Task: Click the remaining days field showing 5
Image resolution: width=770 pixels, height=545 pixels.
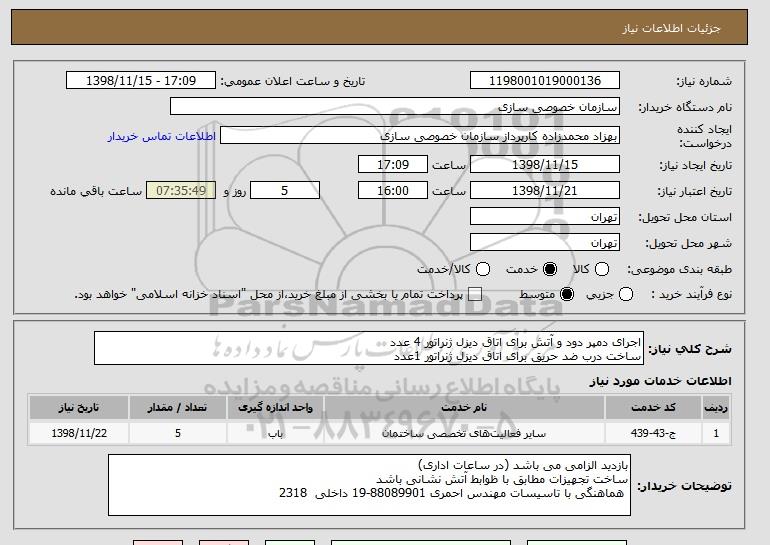Action: click(x=285, y=191)
